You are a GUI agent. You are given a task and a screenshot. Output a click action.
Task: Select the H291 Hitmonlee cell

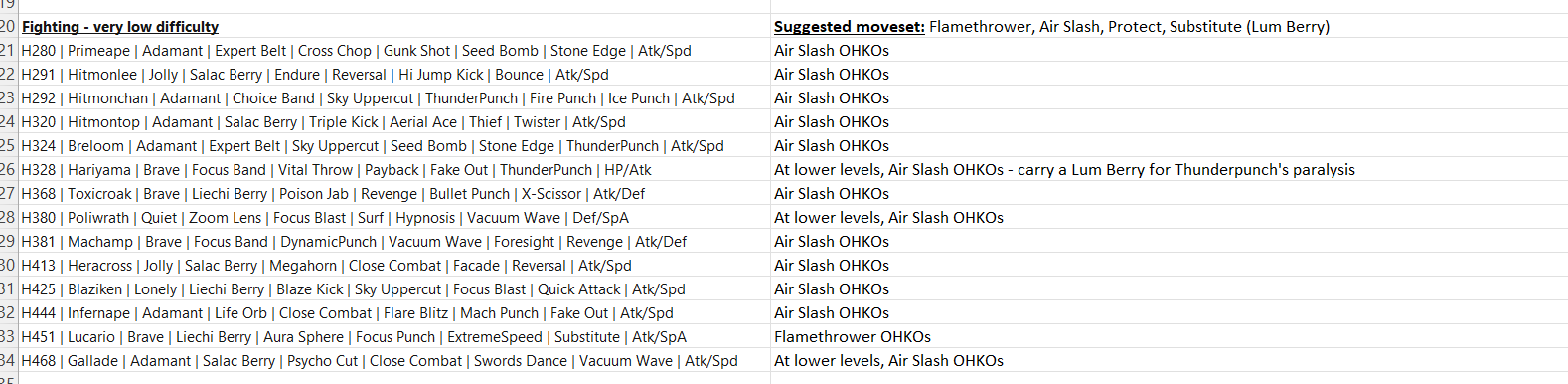pos(394,75)
